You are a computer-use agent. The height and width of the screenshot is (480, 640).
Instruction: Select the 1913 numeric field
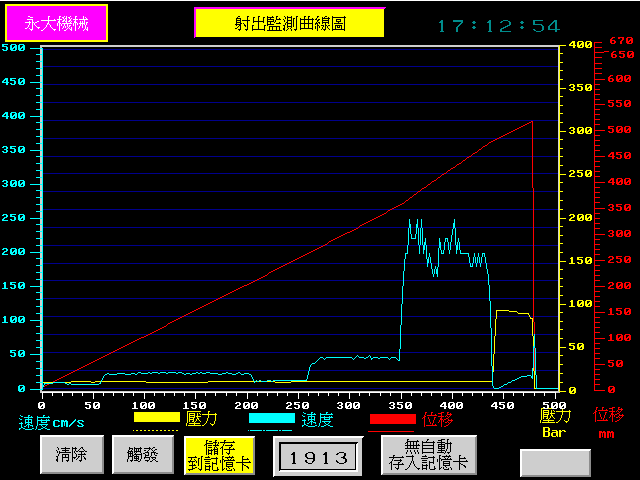[x=317, y=457]
